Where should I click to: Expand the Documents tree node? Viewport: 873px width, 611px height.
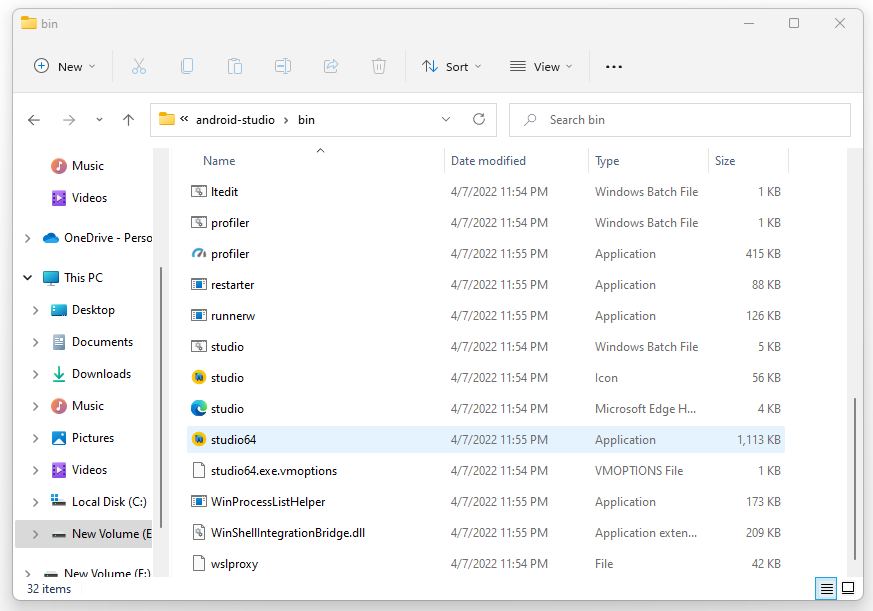click(36, 342)
